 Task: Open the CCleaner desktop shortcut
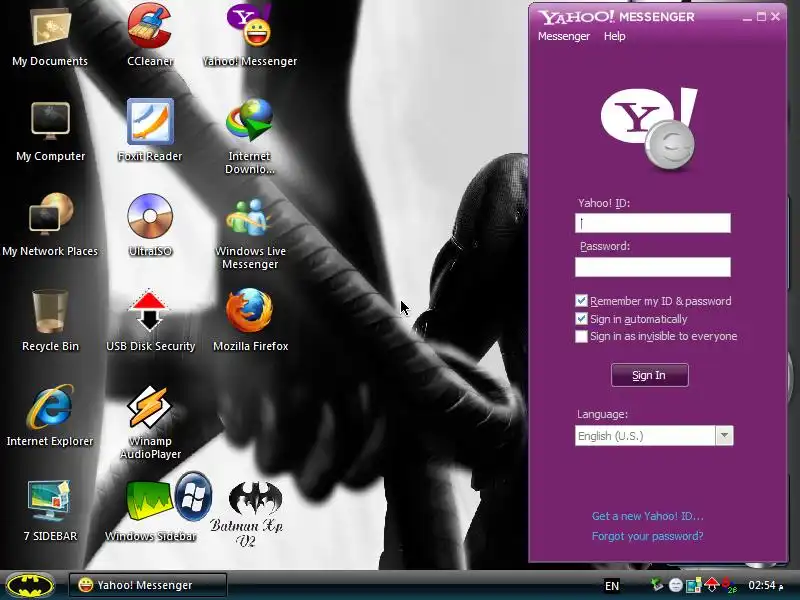(x=150, y=36)
